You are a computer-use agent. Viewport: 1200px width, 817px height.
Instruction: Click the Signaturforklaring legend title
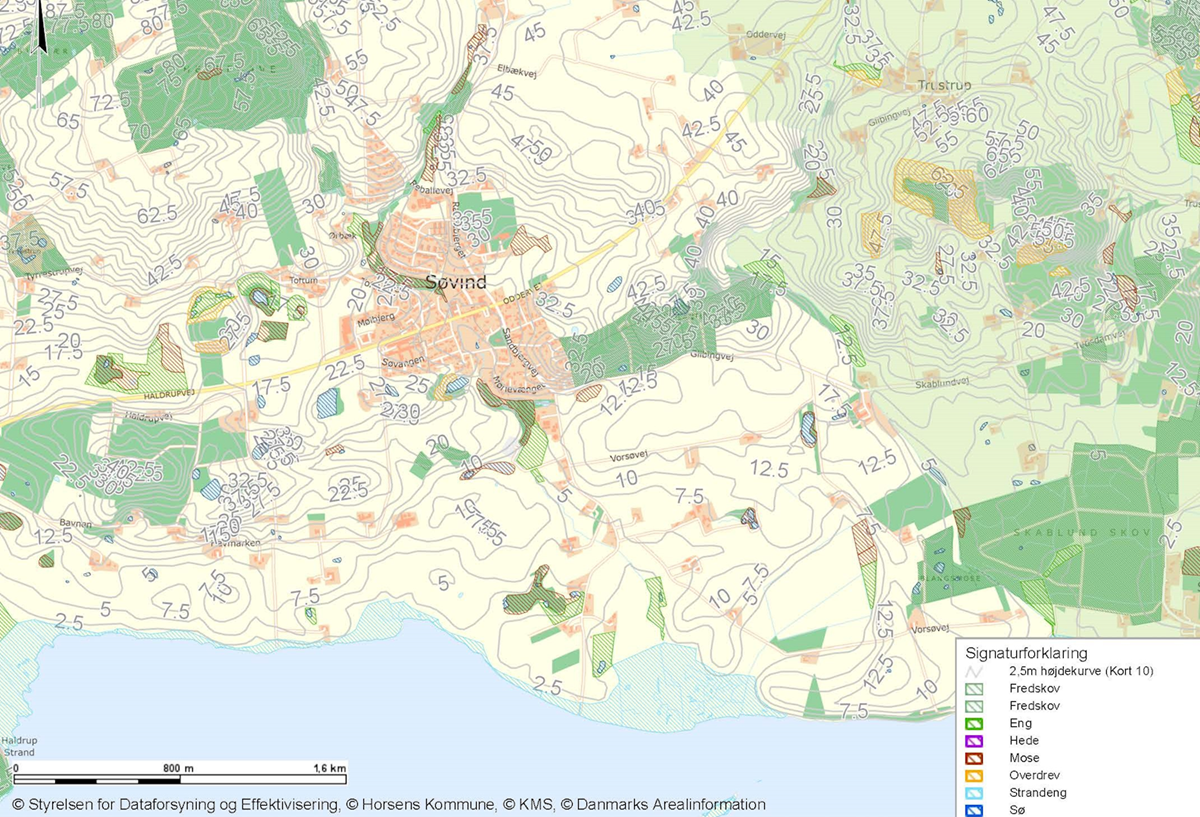(1027, 652)
